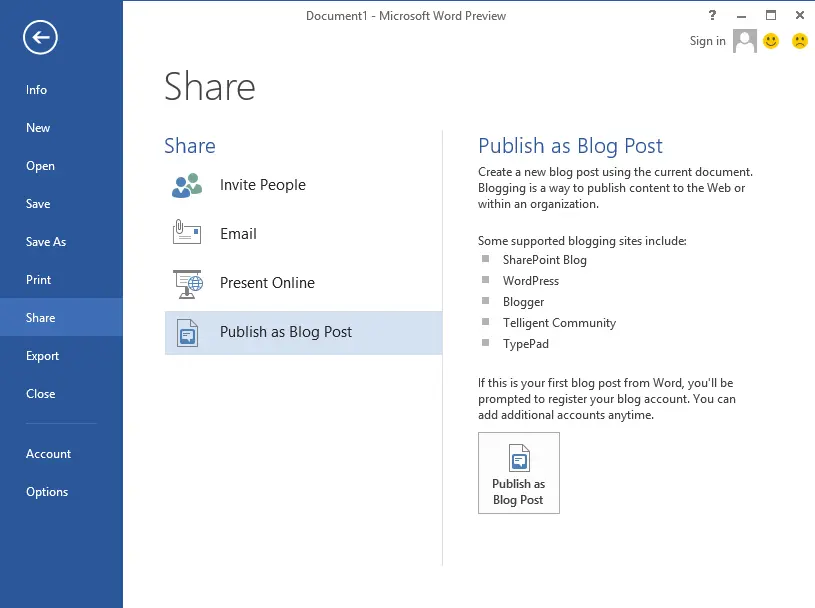Send a smile with the happy face icon
The width and height of the screenshot is (815, 608).
(x=771, y=41)
